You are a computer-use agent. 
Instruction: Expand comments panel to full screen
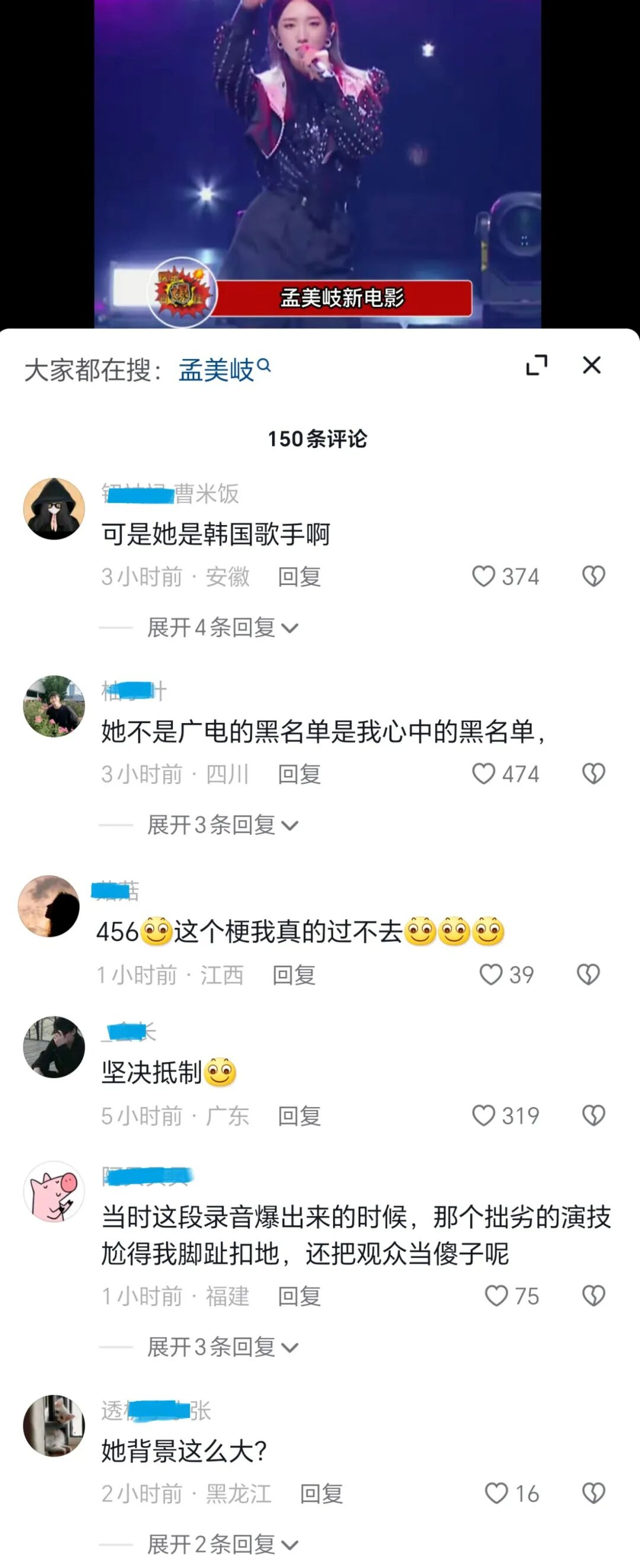click(x=536, y=365)
